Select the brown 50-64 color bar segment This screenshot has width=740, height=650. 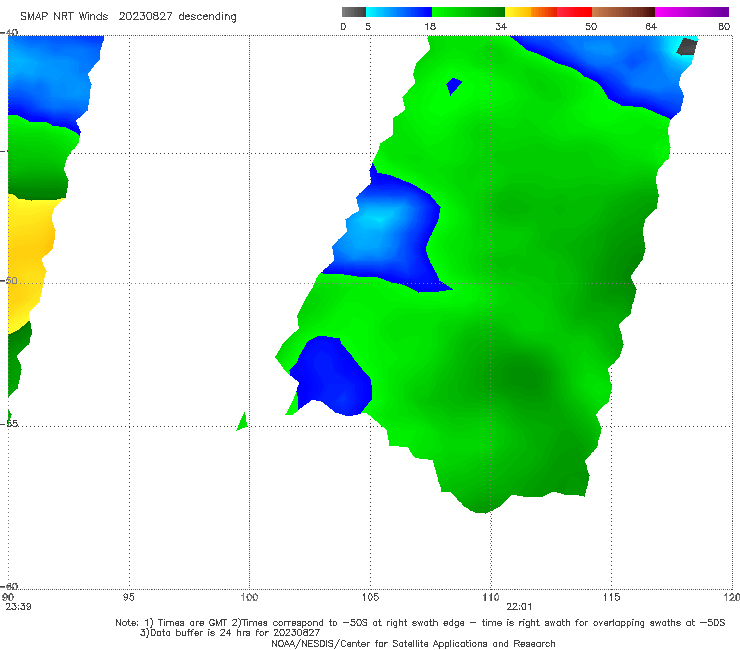click(623, 12)
